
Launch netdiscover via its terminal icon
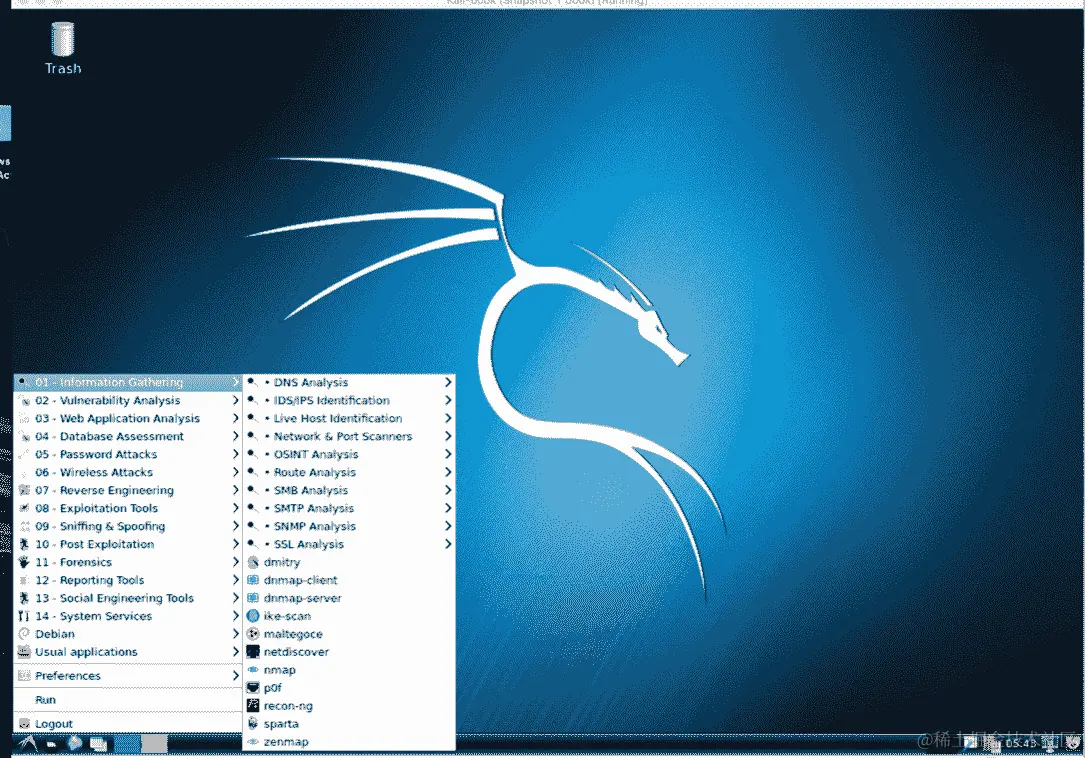[x=253, y=652]
